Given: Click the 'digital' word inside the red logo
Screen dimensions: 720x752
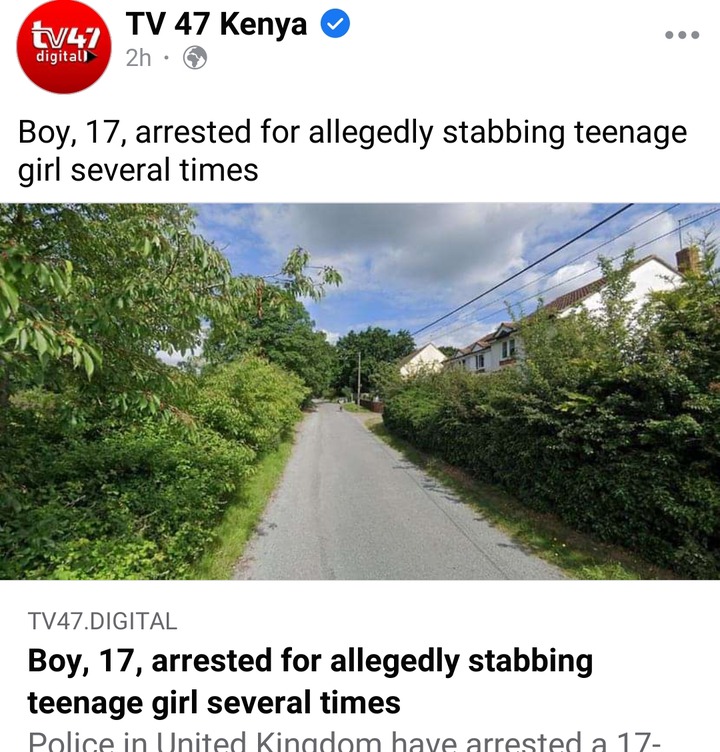Looking at the screenshot, I should 61,56.
